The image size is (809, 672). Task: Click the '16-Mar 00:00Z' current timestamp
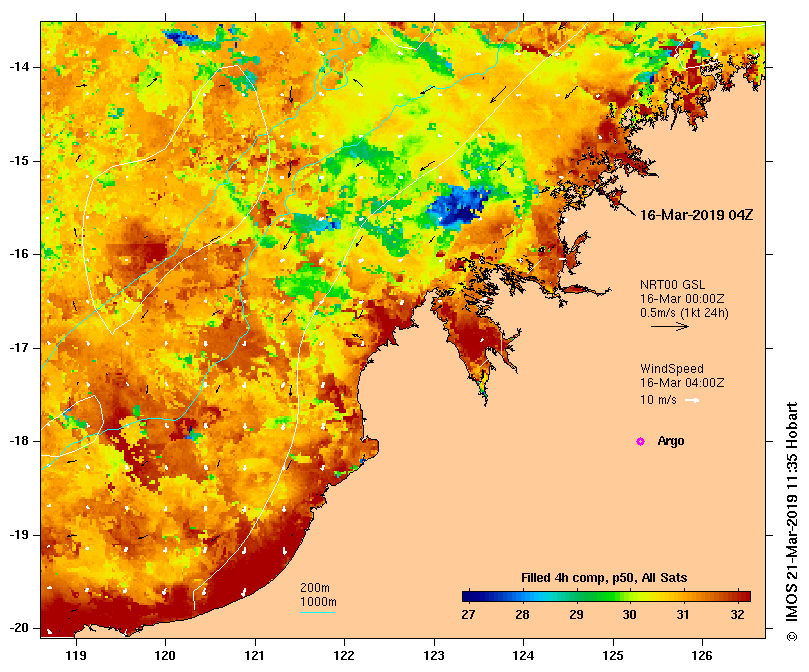click(x=682, y=299)
